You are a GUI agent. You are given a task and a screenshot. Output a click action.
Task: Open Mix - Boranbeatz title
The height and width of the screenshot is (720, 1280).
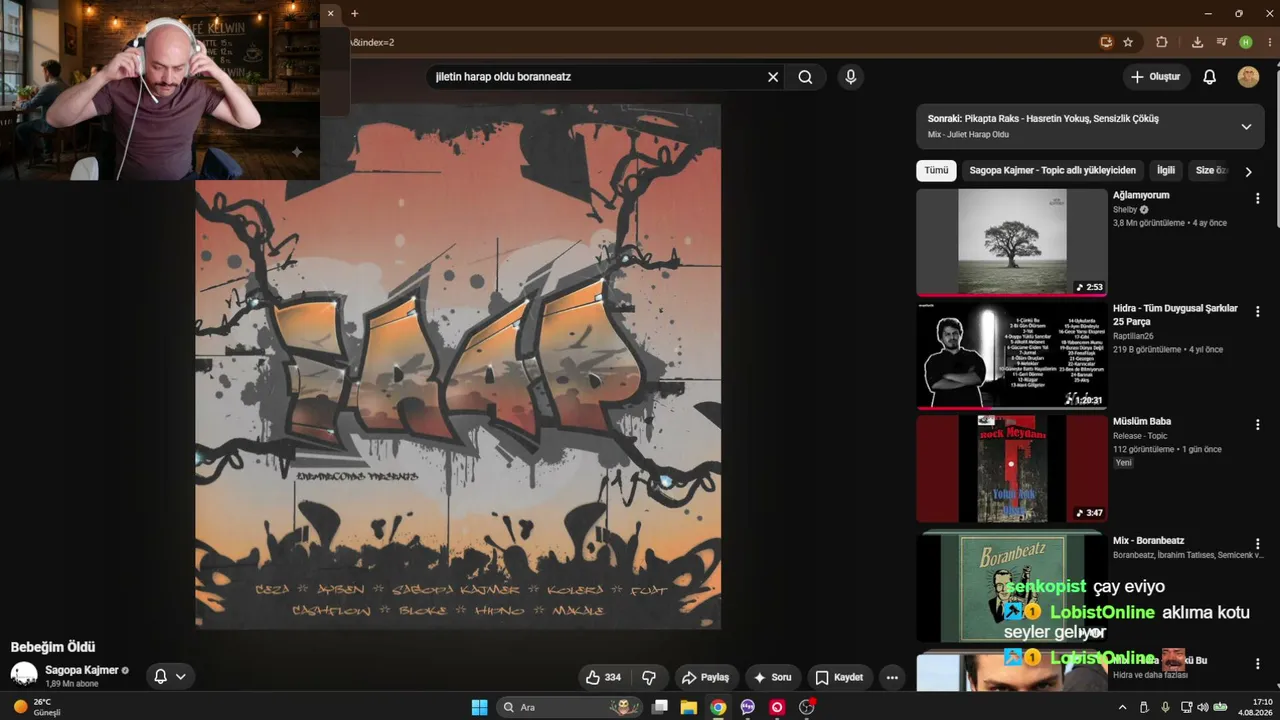tap(1149, 540)
